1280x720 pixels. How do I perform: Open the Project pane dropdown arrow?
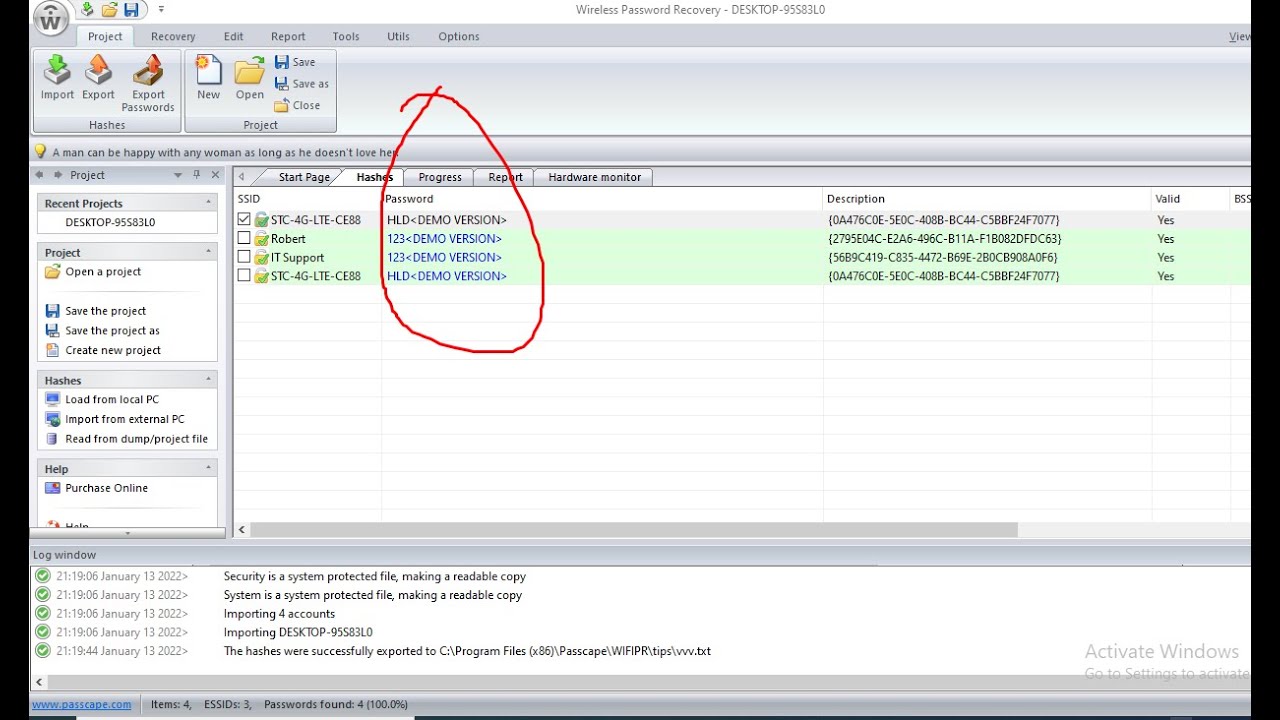coord(178,175)
